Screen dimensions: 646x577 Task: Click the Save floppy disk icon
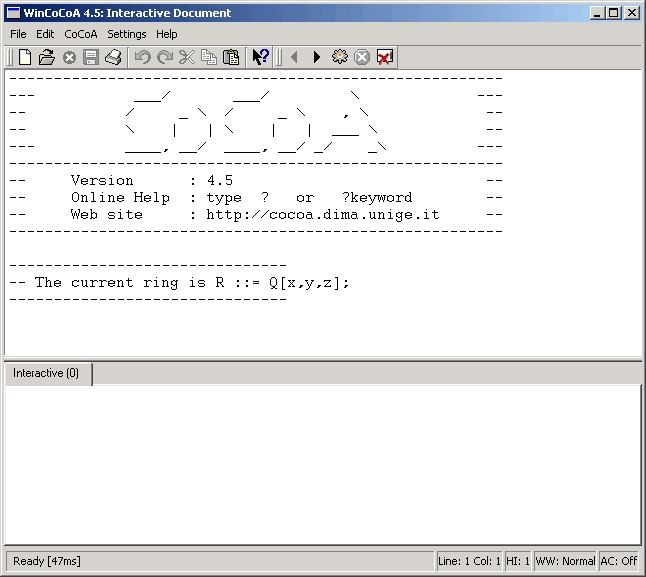pyautogui.click(x=91, y=57)
